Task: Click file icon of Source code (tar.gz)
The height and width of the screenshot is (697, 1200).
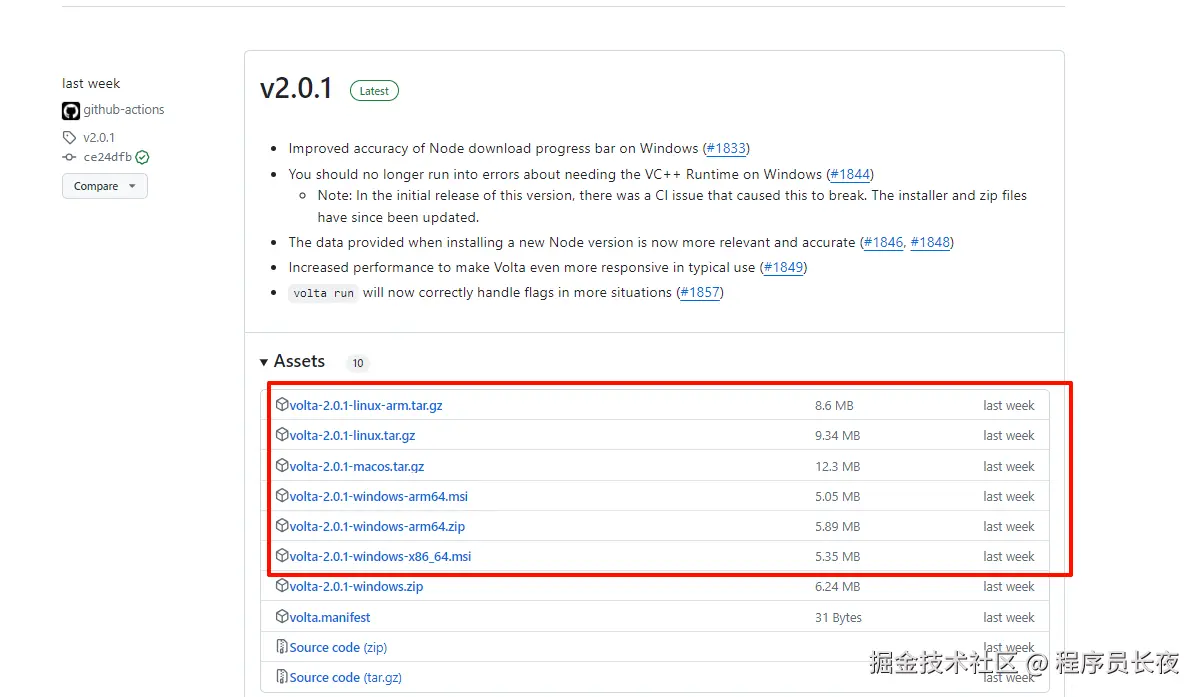Action: click(x=282, y=677)
